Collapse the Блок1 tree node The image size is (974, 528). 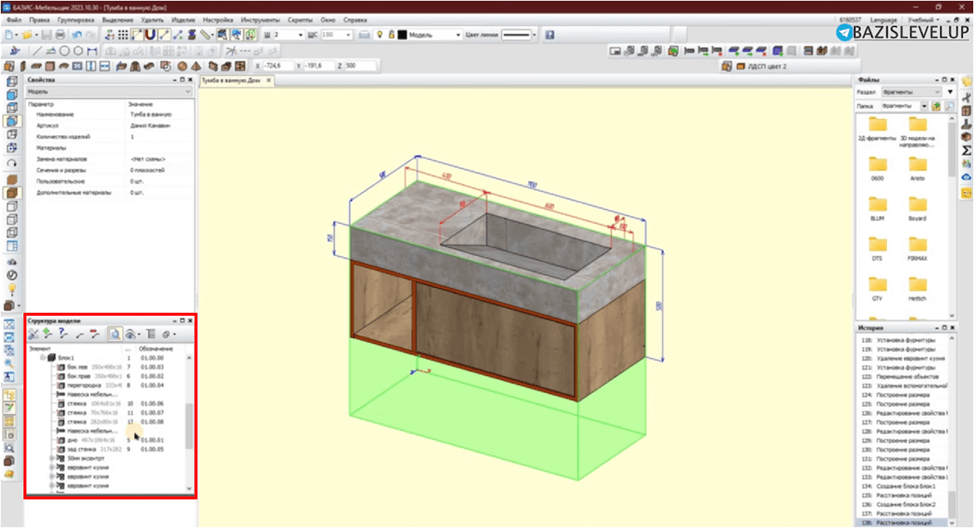(x=43, y=358)
